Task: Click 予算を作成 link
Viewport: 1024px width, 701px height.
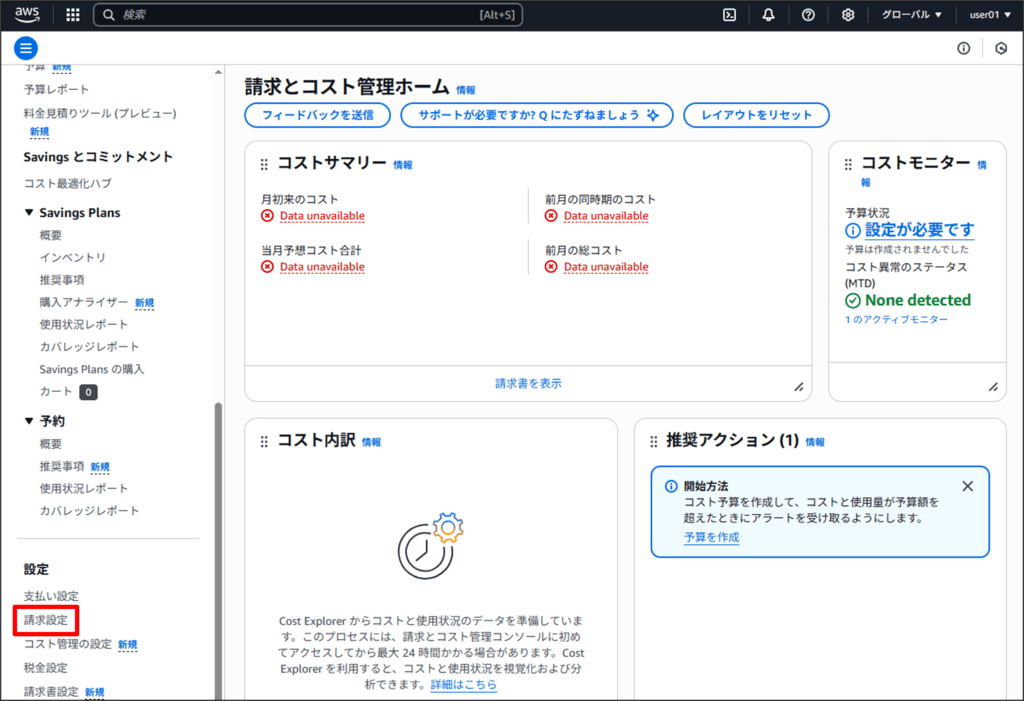Action: pyautogui.click(x=712, y=537)
